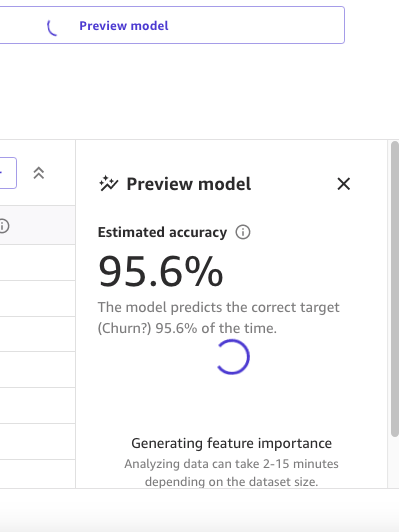Collapse section with the double-chevron up icon
The image size is (399, 532).
coord(39,173)
